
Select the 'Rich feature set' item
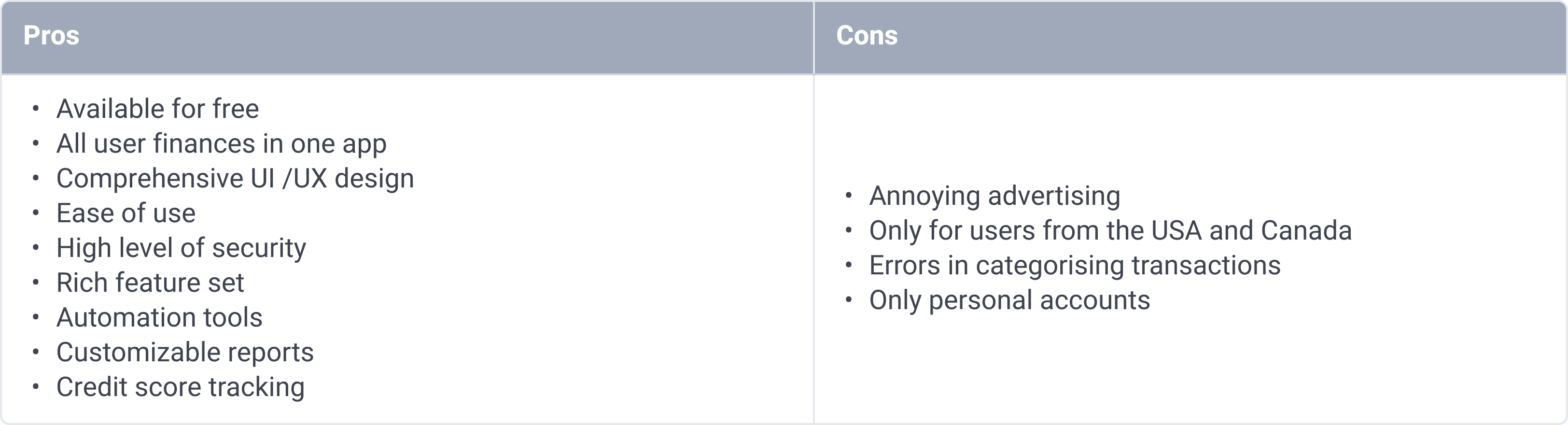pos(150,283)
